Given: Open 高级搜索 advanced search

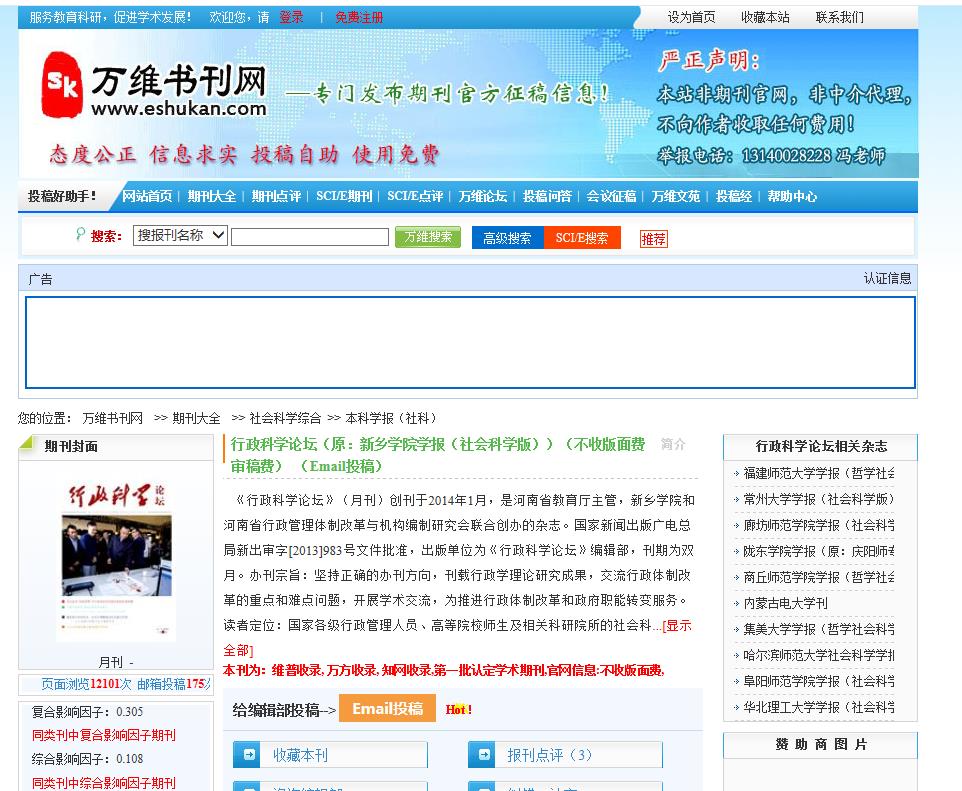Looking at the screenshot, I should 507,238.
